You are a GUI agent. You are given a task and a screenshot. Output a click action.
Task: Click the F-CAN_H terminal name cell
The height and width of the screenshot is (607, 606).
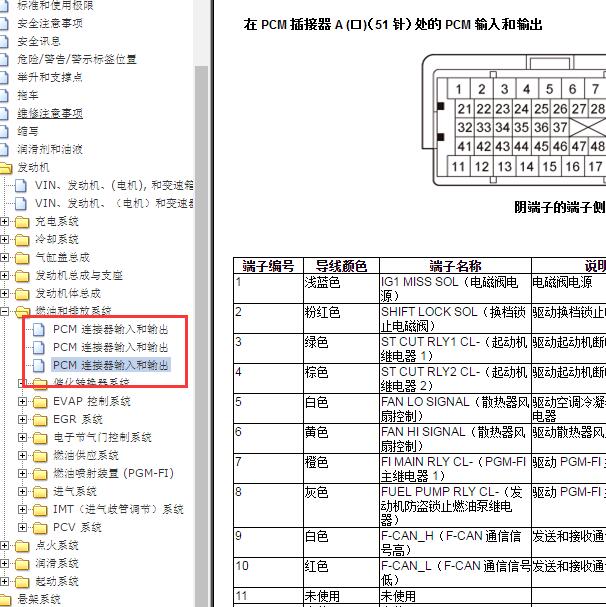pyautogui.click(x=455, y=542)
